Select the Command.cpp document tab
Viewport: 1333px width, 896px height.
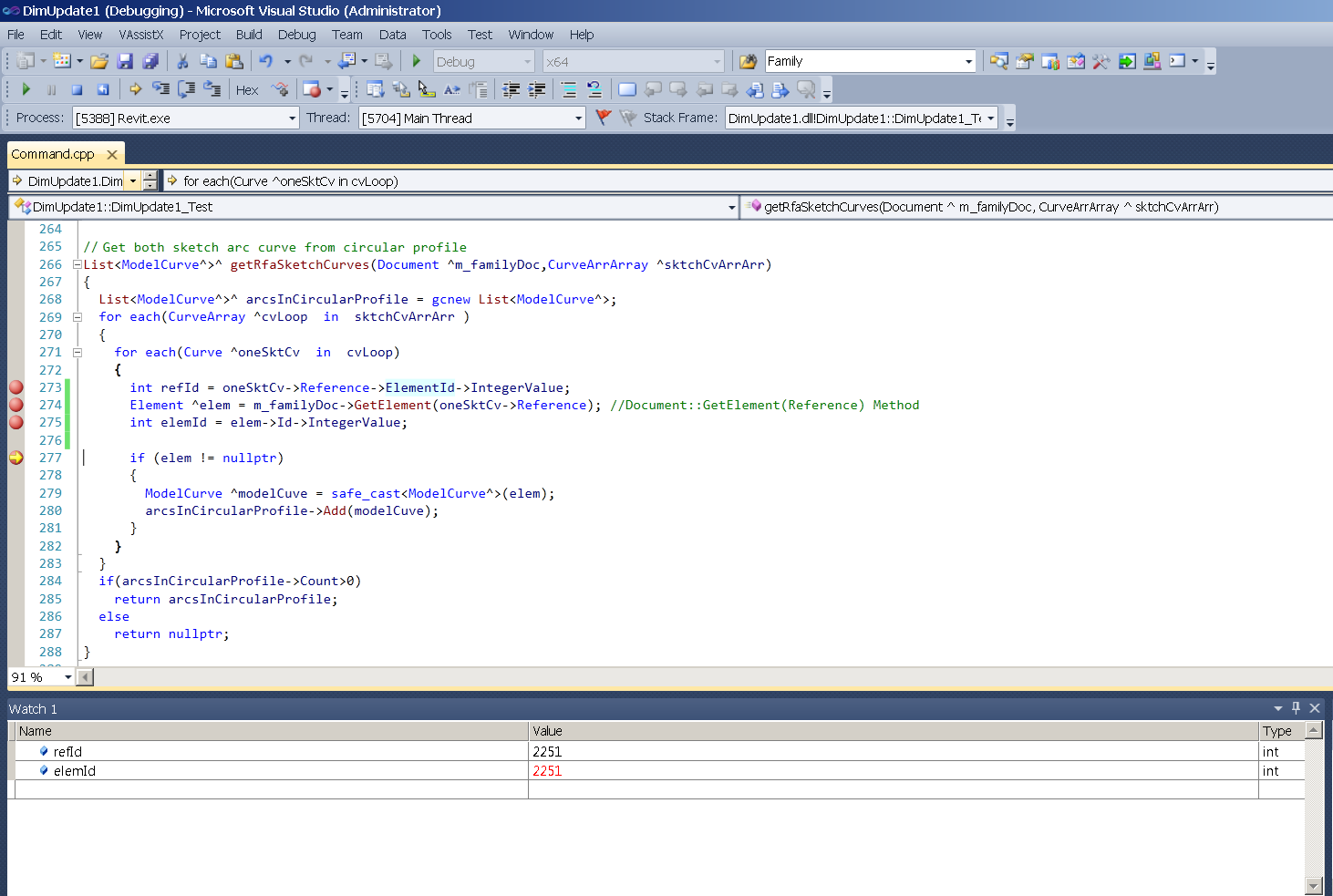53,154
